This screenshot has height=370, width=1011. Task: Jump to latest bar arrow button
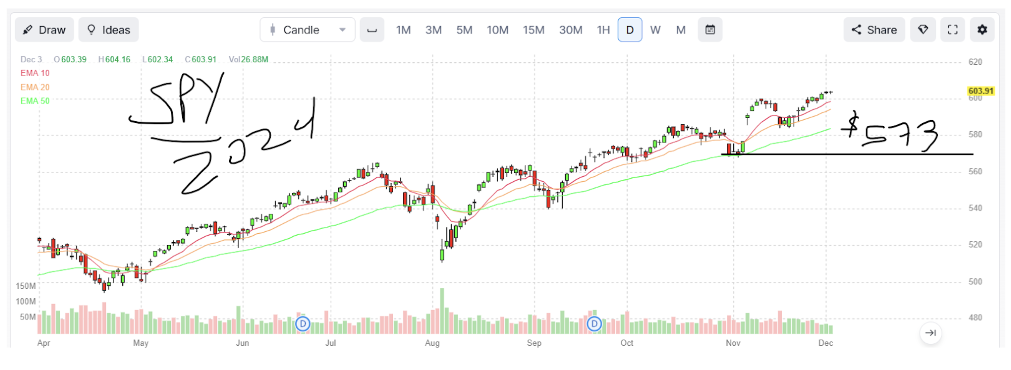click(x=930, y=333)
